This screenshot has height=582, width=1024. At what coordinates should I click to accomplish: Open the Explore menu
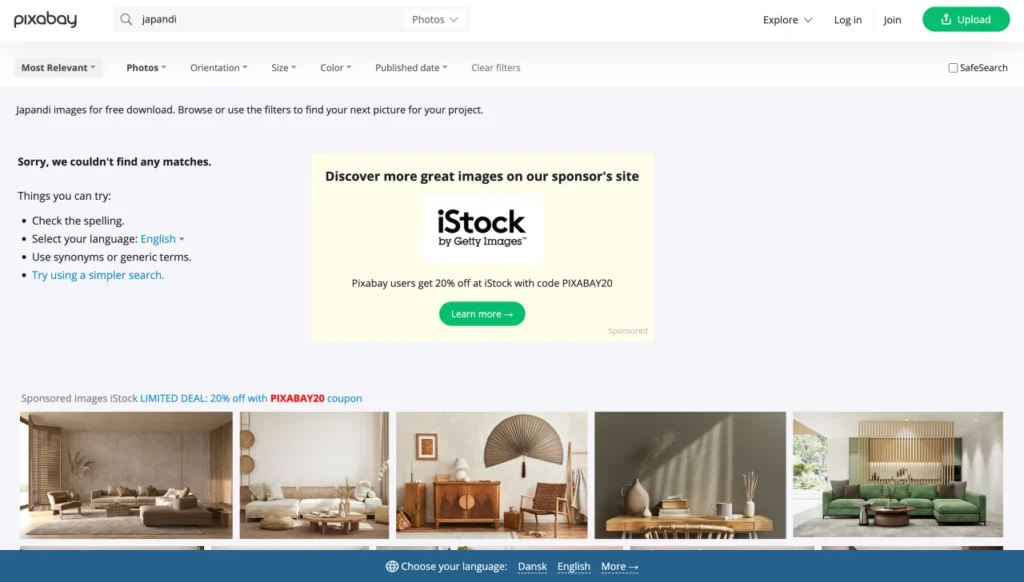click(788, 20)
